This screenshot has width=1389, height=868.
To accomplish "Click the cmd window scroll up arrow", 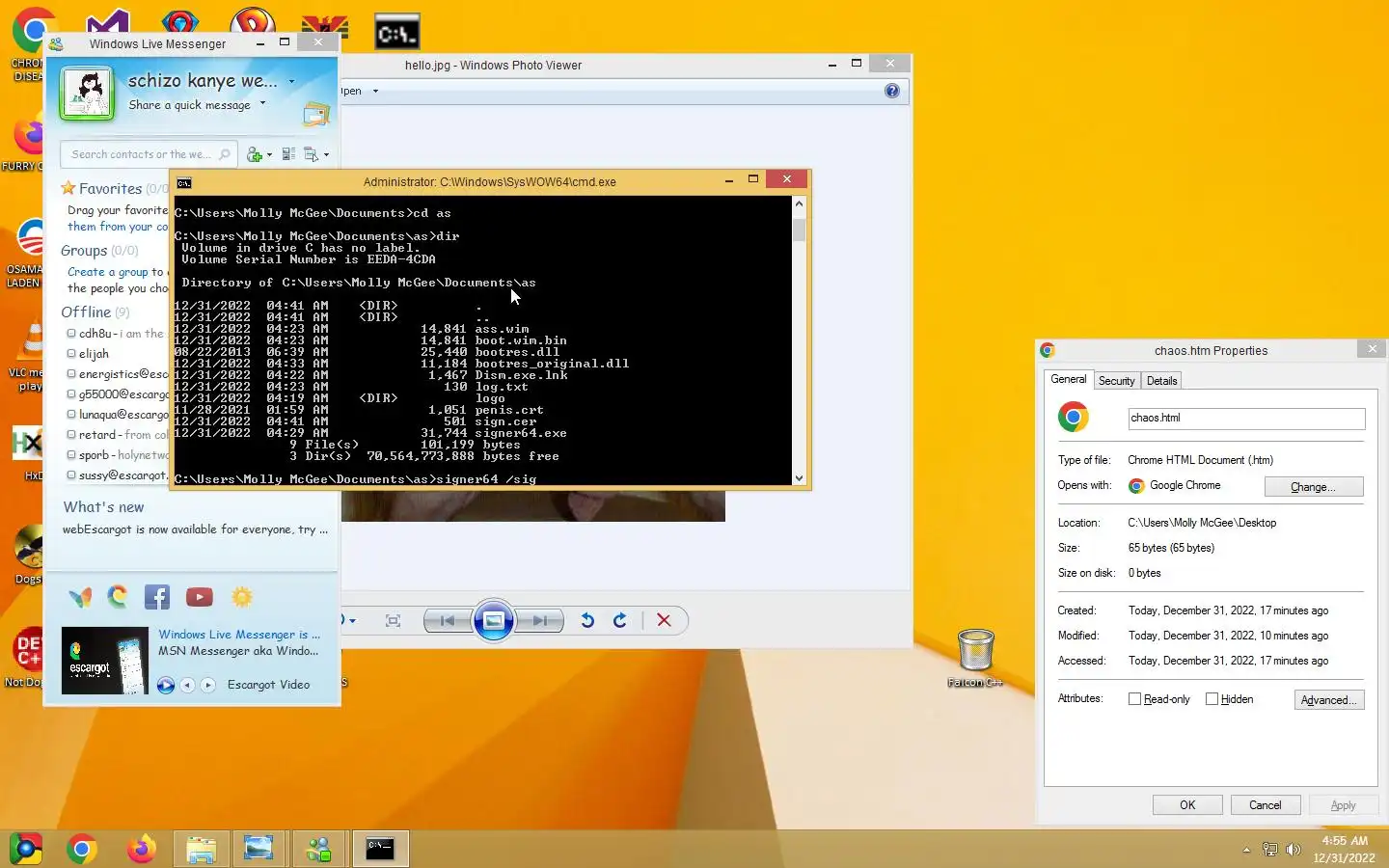I will click(799, 203).
